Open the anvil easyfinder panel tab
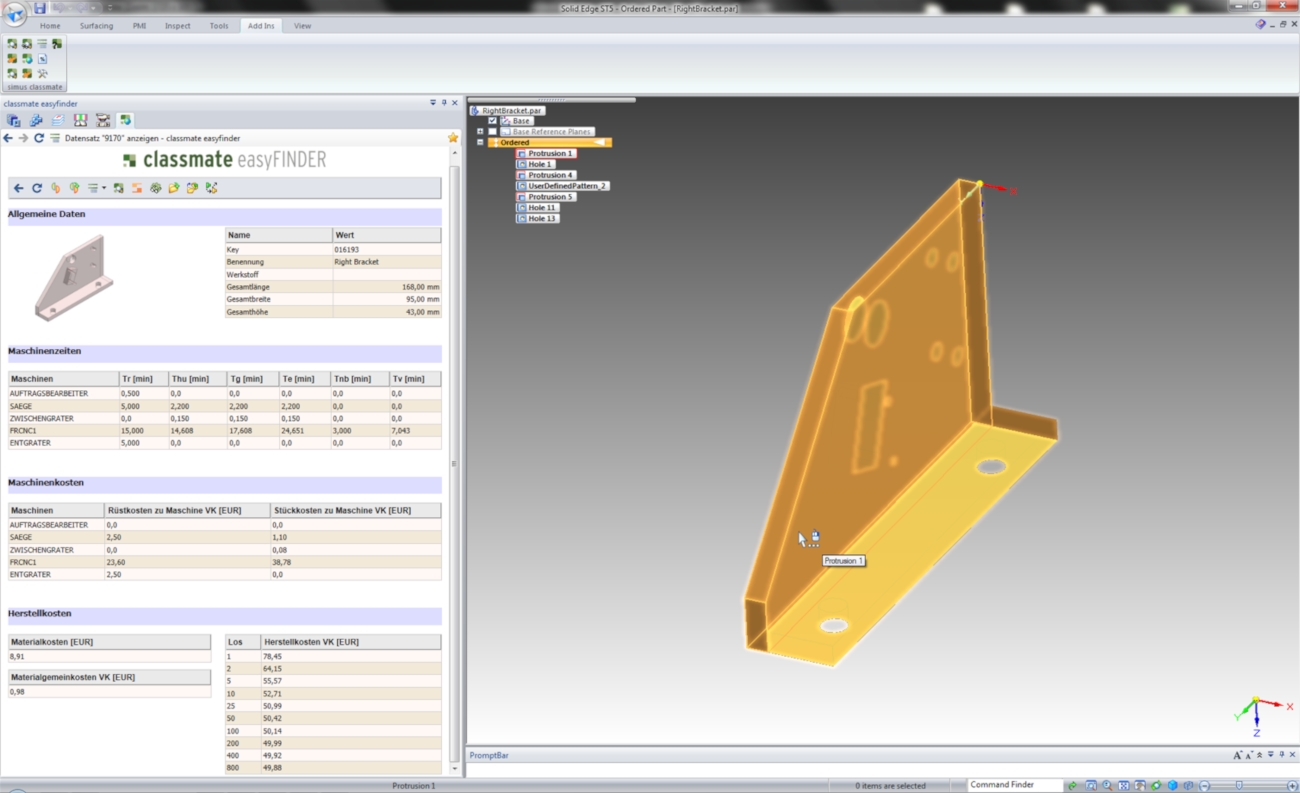The height and width of the screenshot is (793, 1300). pyautogui.click(x=103, y=120)
